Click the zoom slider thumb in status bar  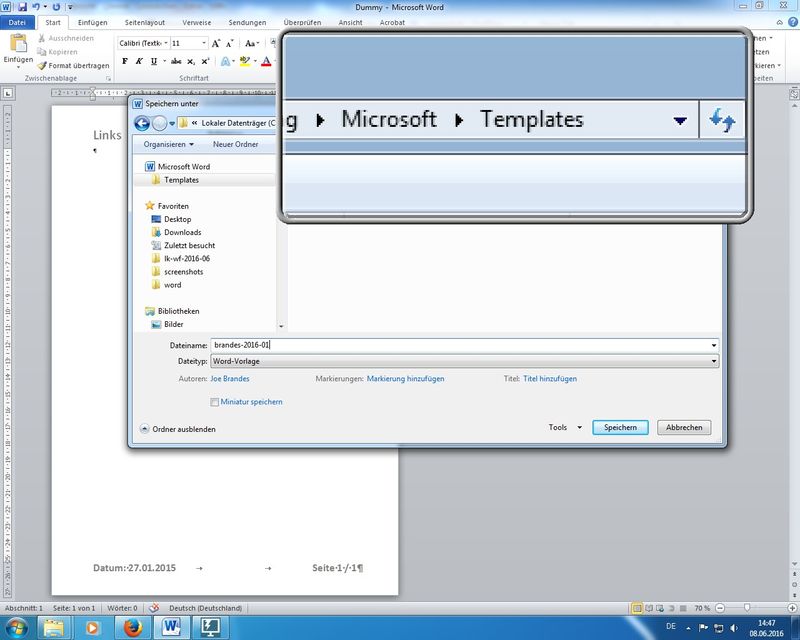point(747,608)
